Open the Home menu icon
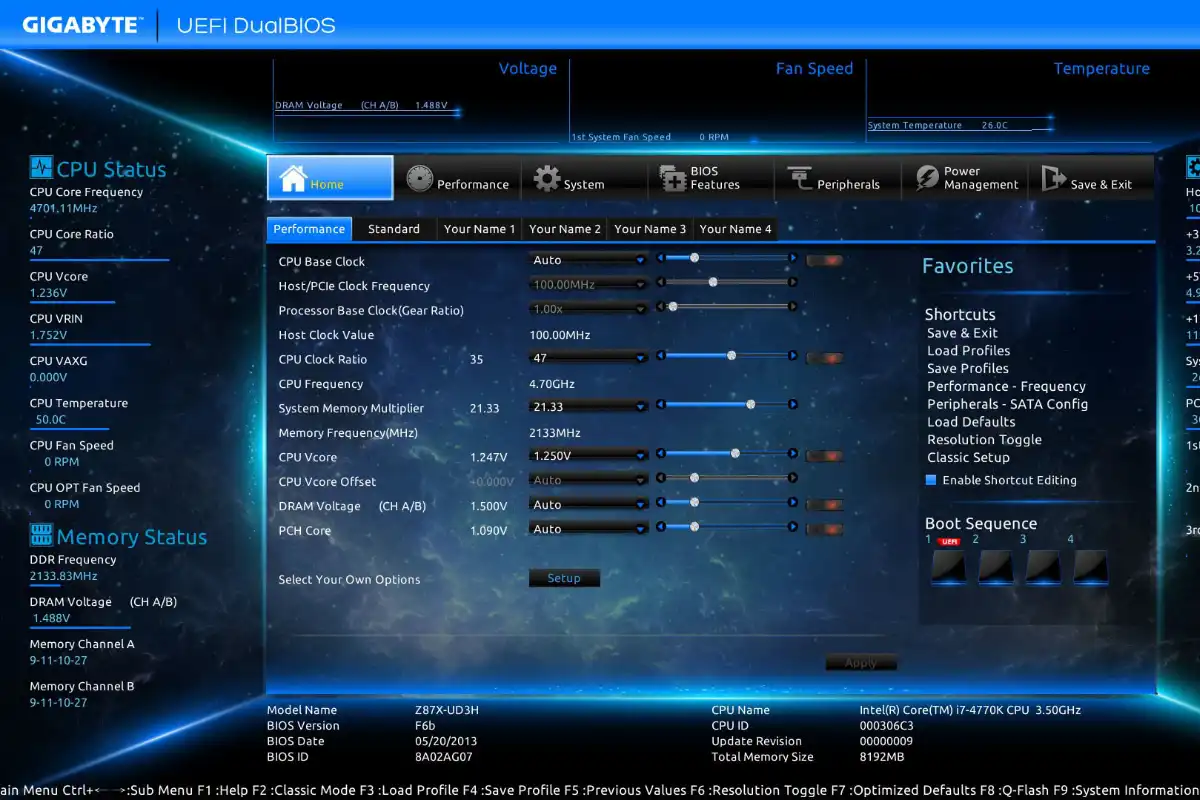This screenshot has height=800, width=1200. pyautogui.click(x=295, y=177)
